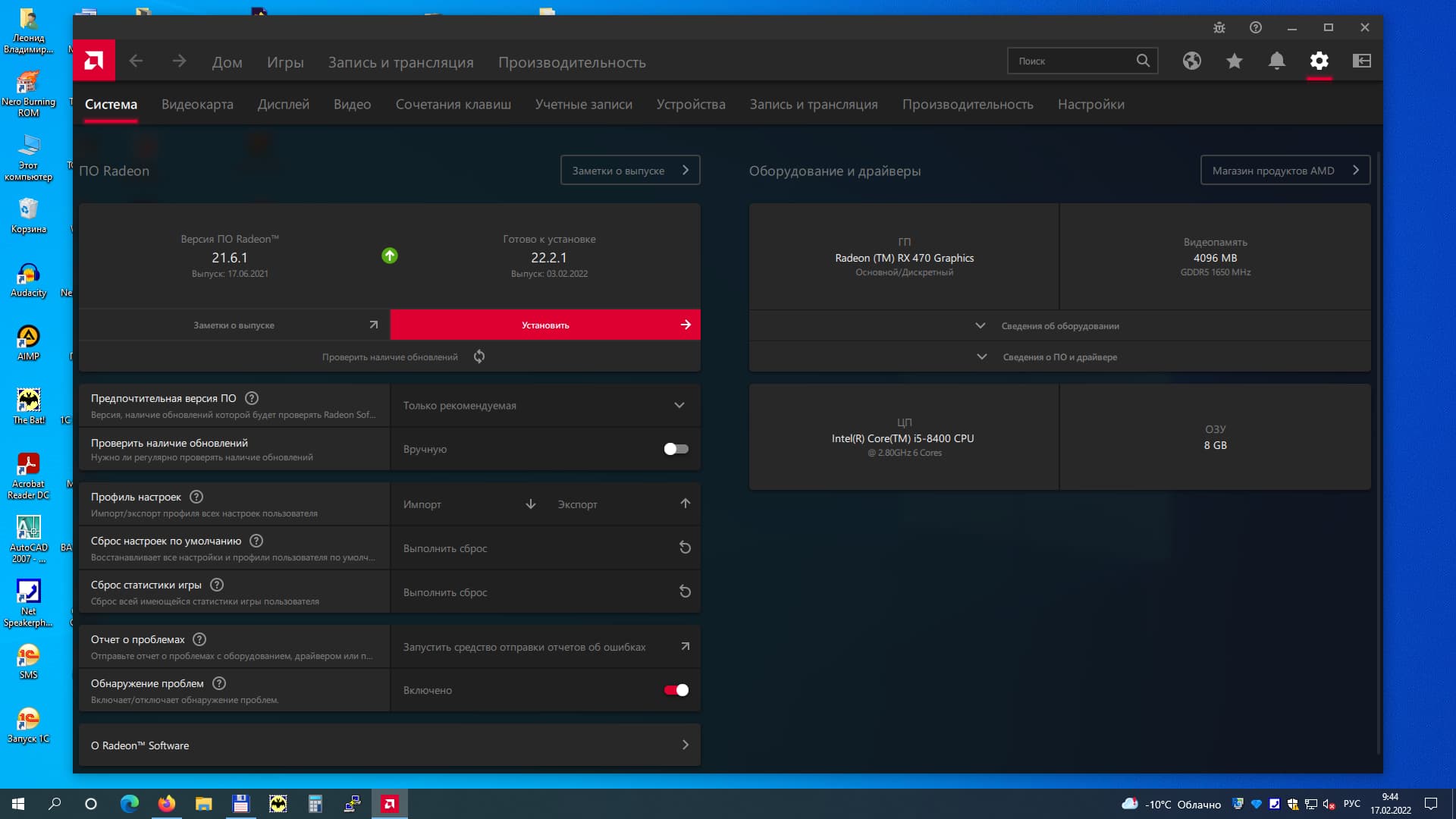1456x819 pixels.
Task: Open favorites star icon
Action: pyautogui.click(x=1235, y=61)
